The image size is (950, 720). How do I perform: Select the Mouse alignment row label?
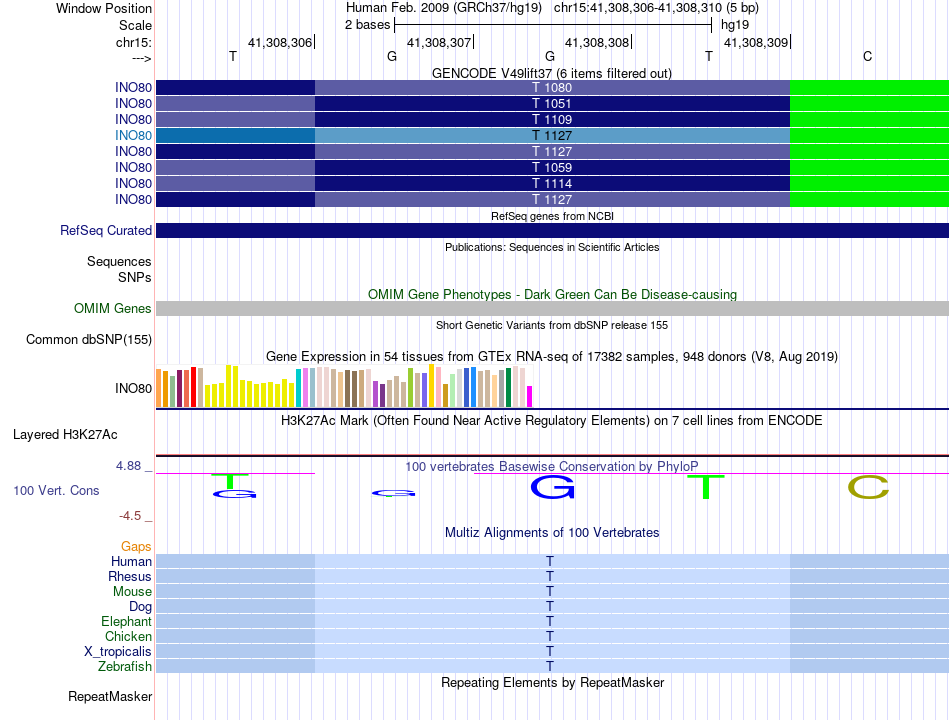132,592
